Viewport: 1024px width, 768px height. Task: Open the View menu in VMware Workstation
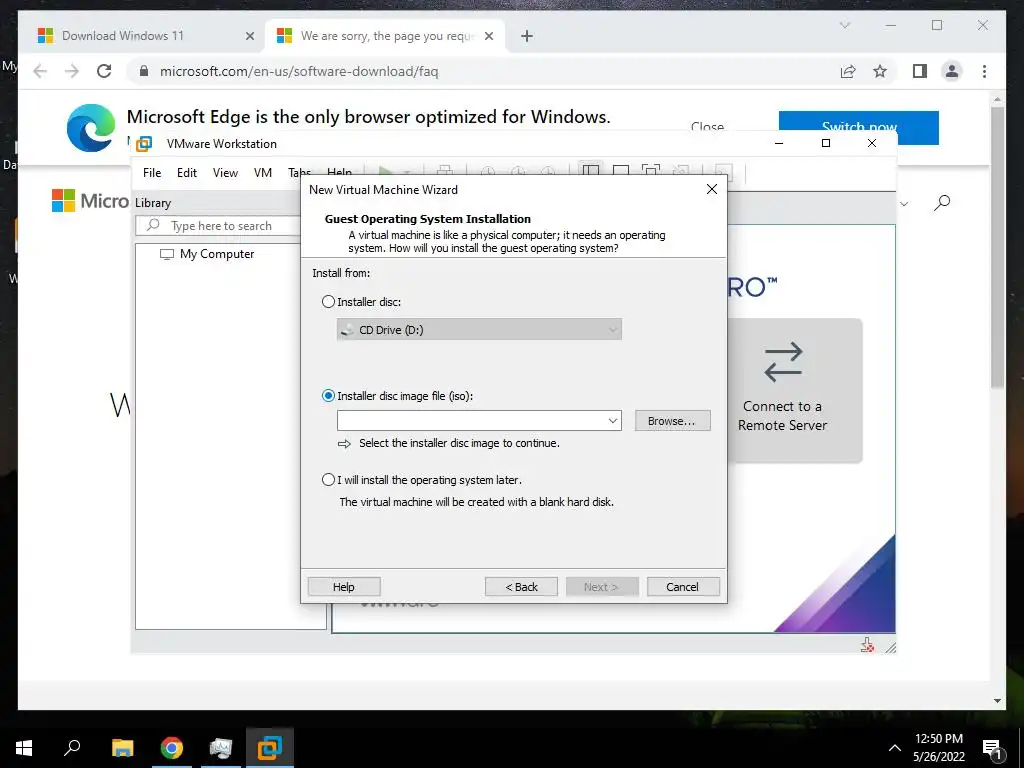point(225,173)
